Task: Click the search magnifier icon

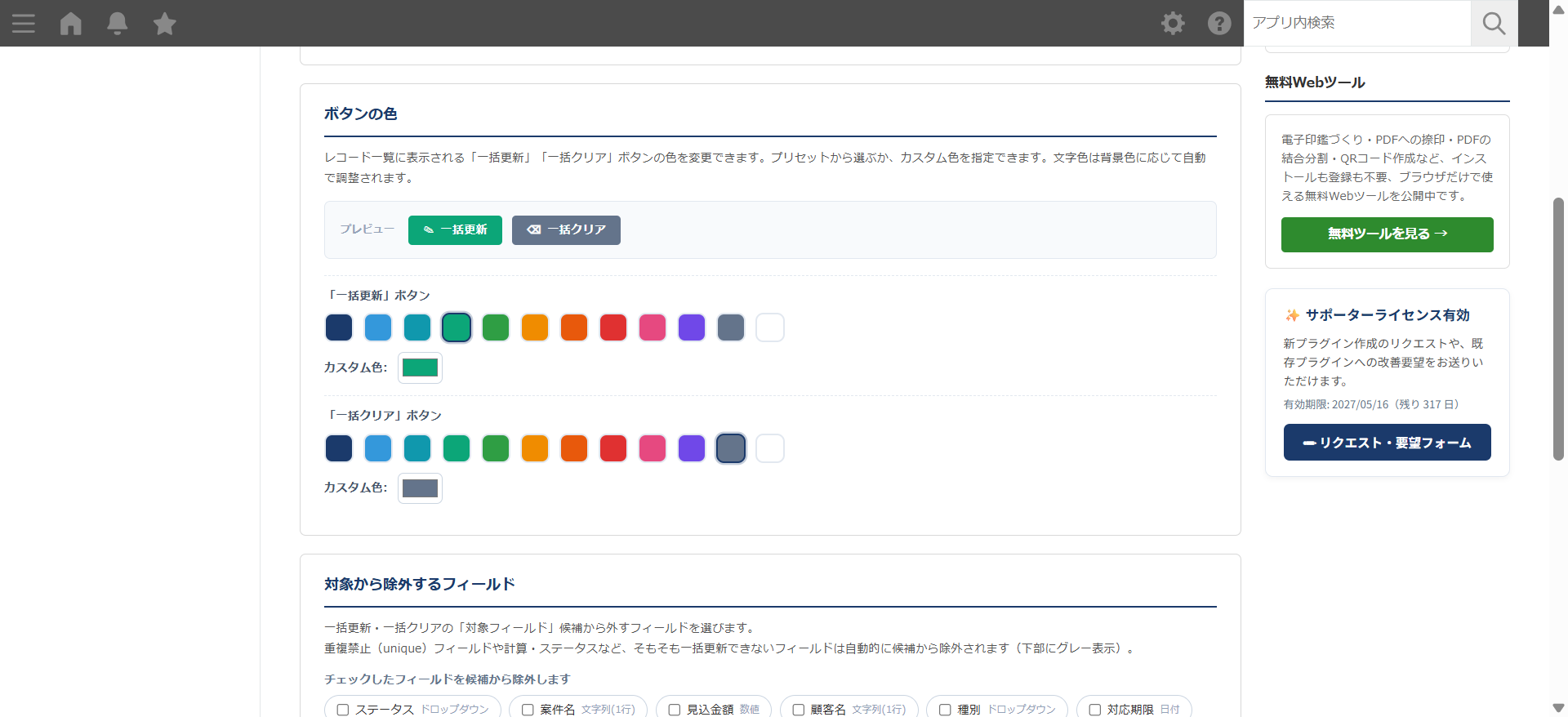Action: tap(1494, 23)
